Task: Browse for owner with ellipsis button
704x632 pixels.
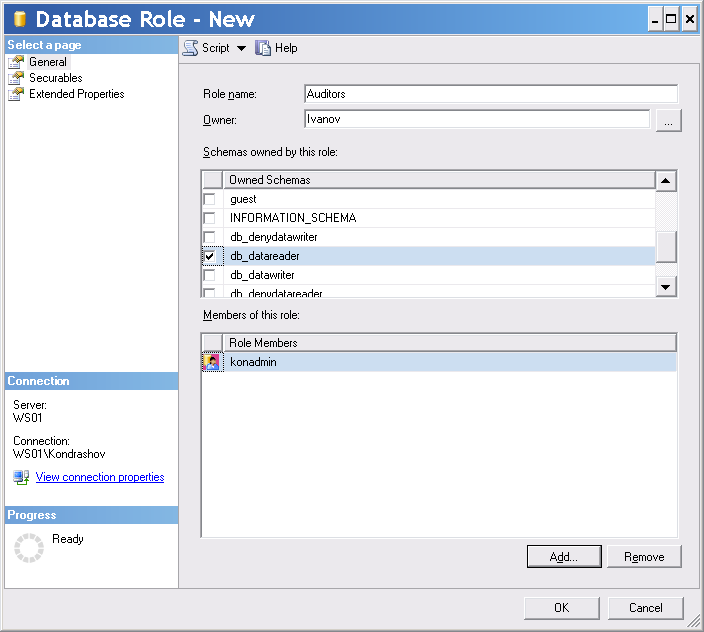Action: [669, 120]
